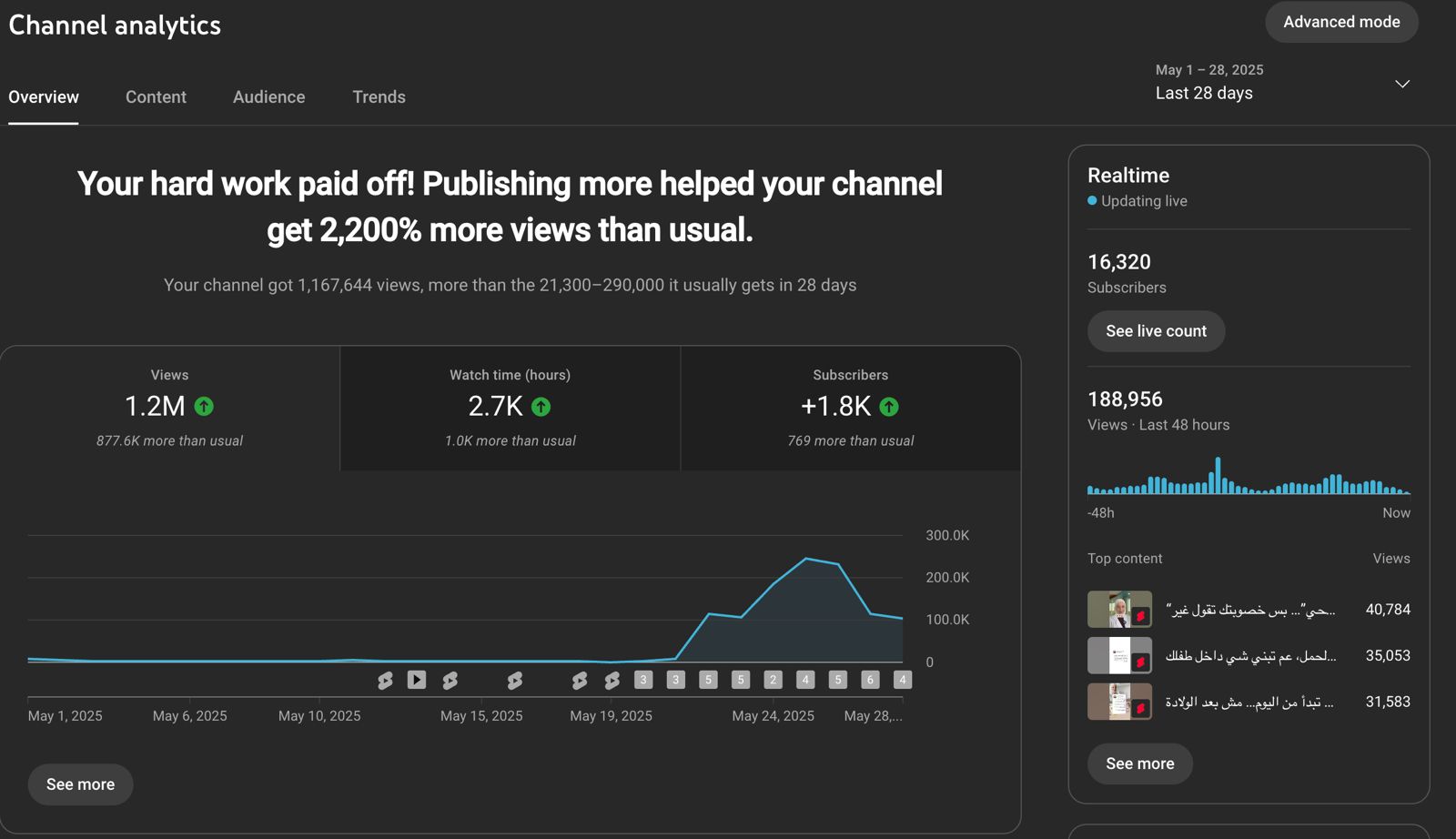Click the Realtime 48-hour views bar chart
1456x839 pixels.
1249,476
